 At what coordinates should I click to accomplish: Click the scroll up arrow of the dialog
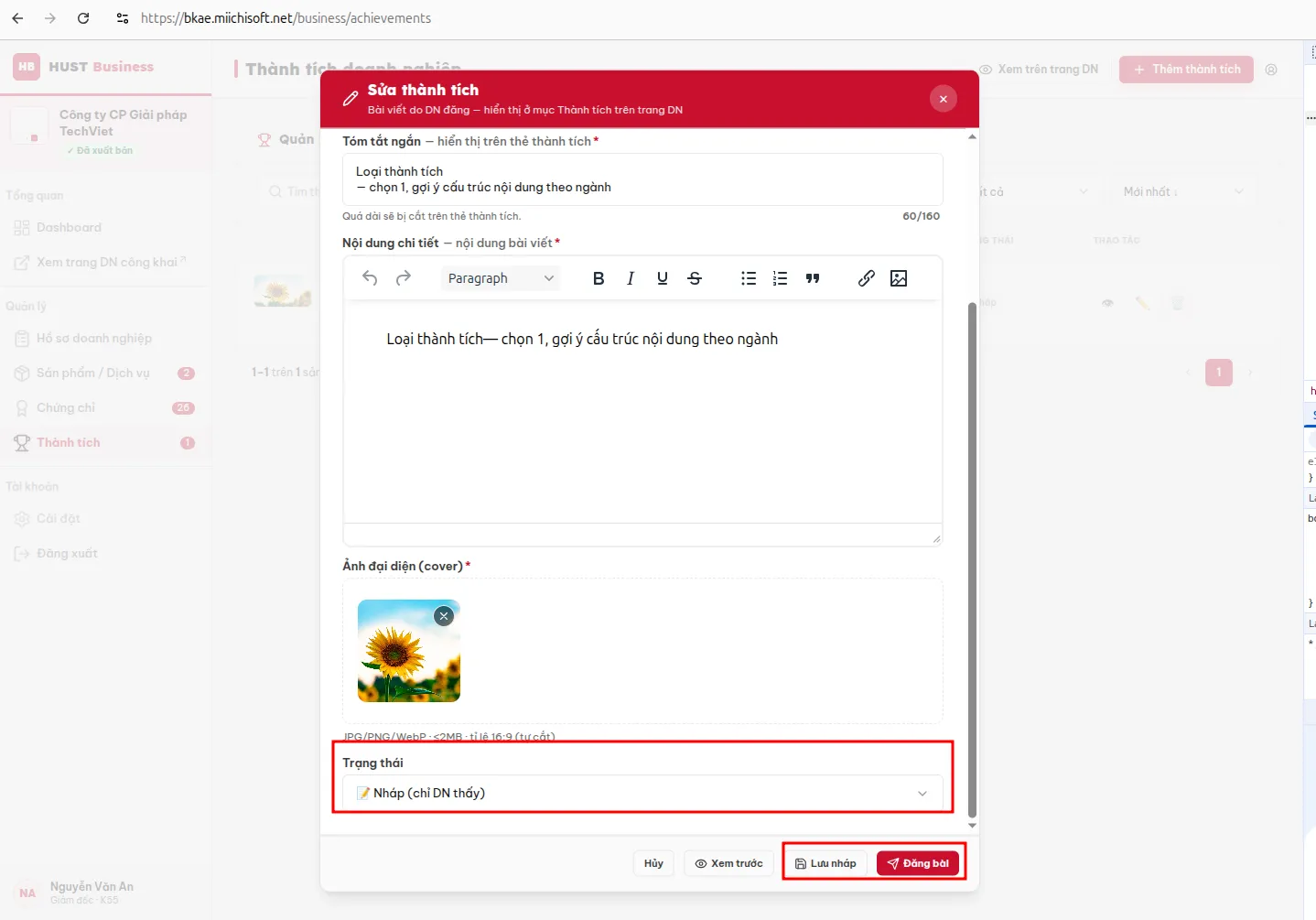972,137
